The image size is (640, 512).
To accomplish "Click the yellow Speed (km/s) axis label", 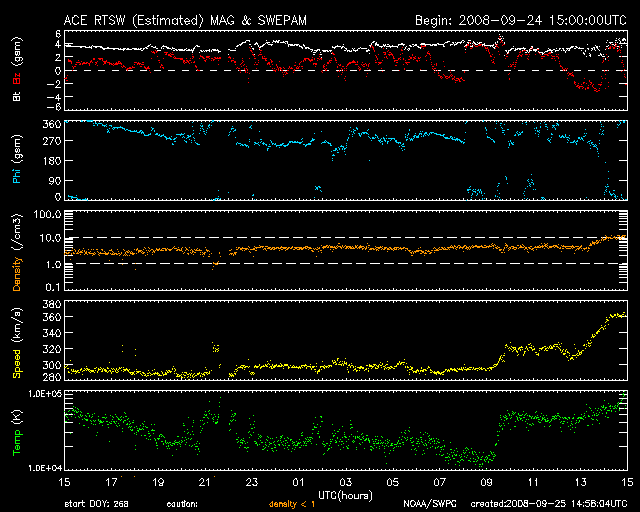I will 16,343.
